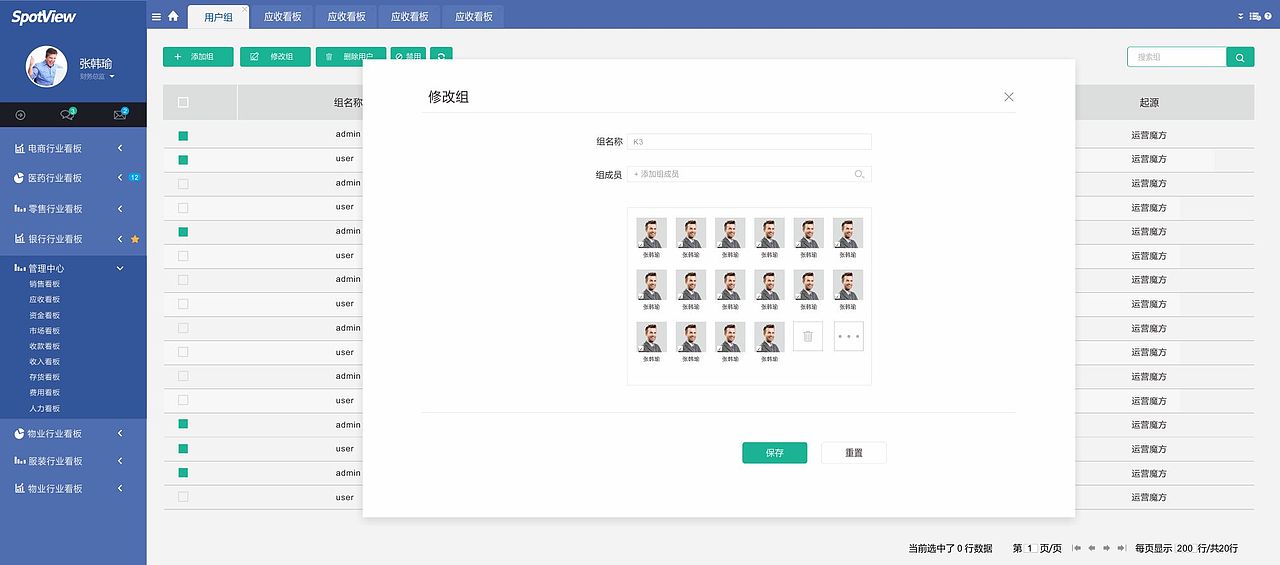Click the green magnifier search button
Screen dimensions: 1280x565
pyautogui.click(x=1240, y=58)
